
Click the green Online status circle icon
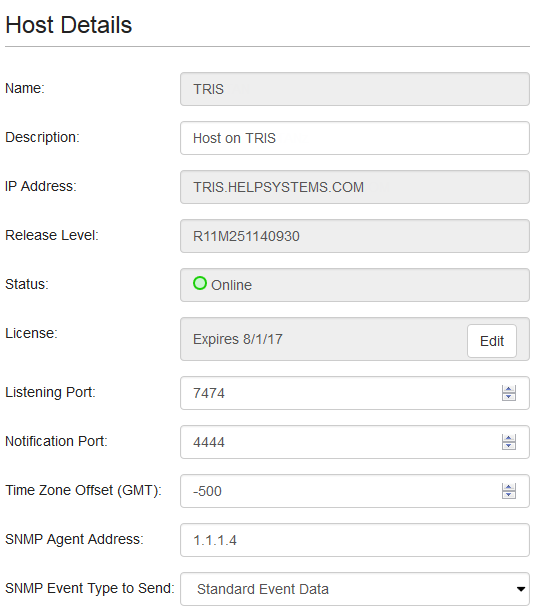200,283
